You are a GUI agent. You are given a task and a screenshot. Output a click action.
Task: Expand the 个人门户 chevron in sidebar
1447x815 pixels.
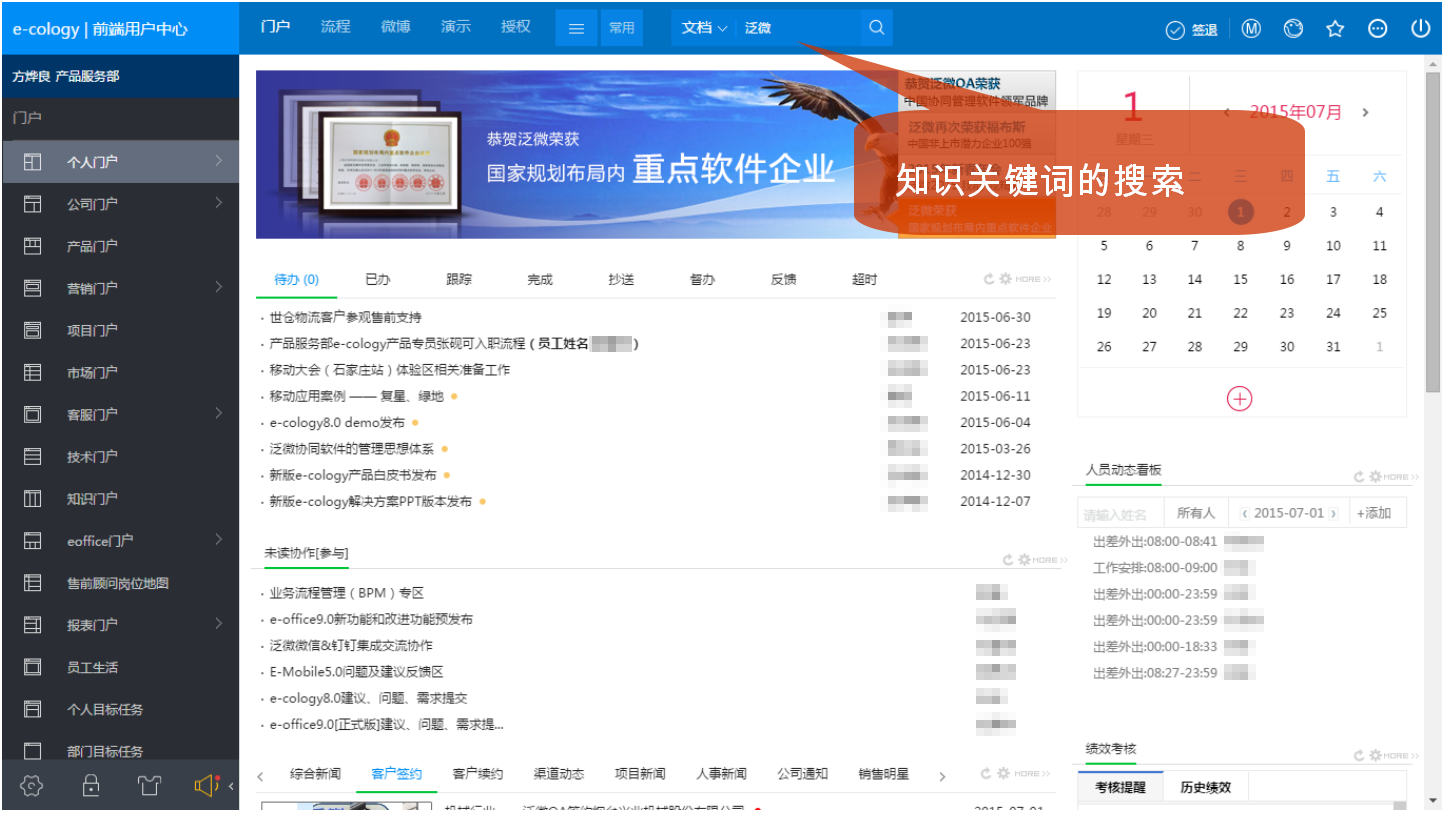(218, 161)
